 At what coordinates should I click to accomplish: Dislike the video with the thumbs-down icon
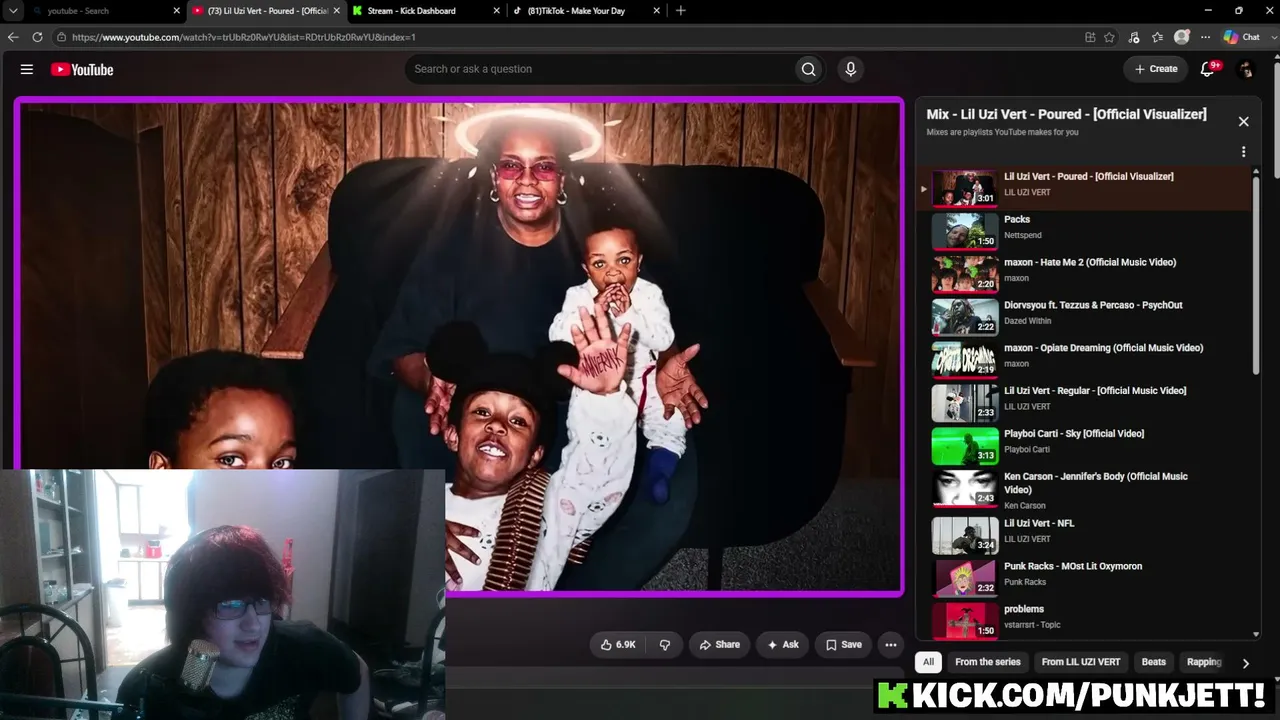point(665,645)
